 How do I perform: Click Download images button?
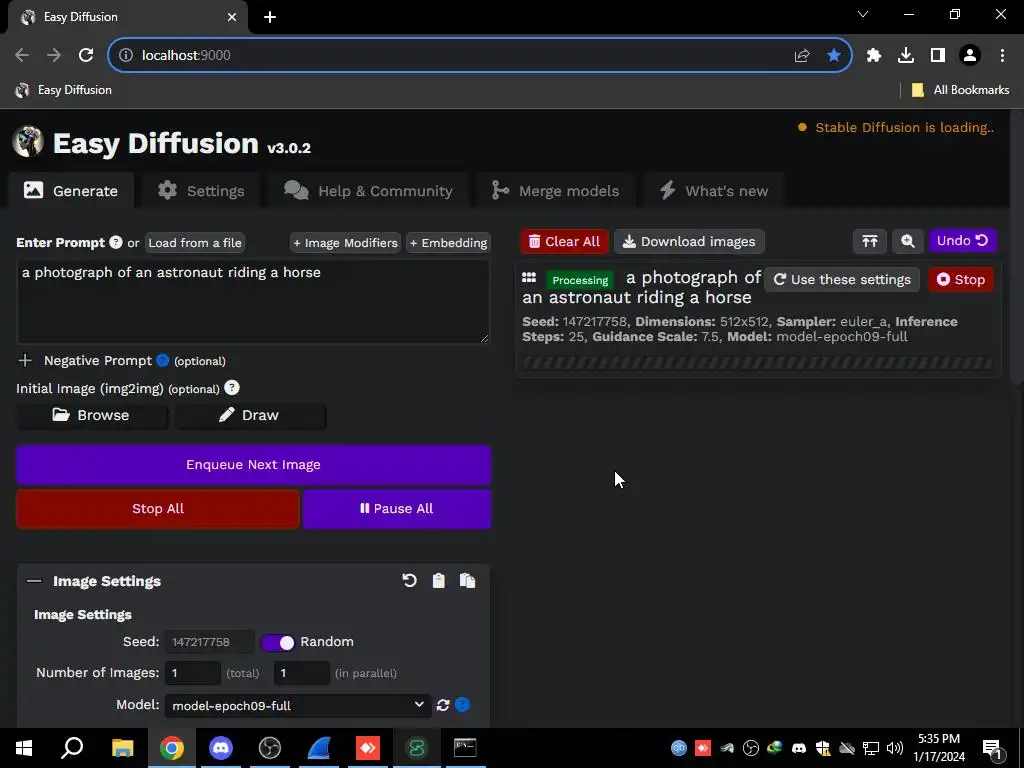click(x=689, y=242)
